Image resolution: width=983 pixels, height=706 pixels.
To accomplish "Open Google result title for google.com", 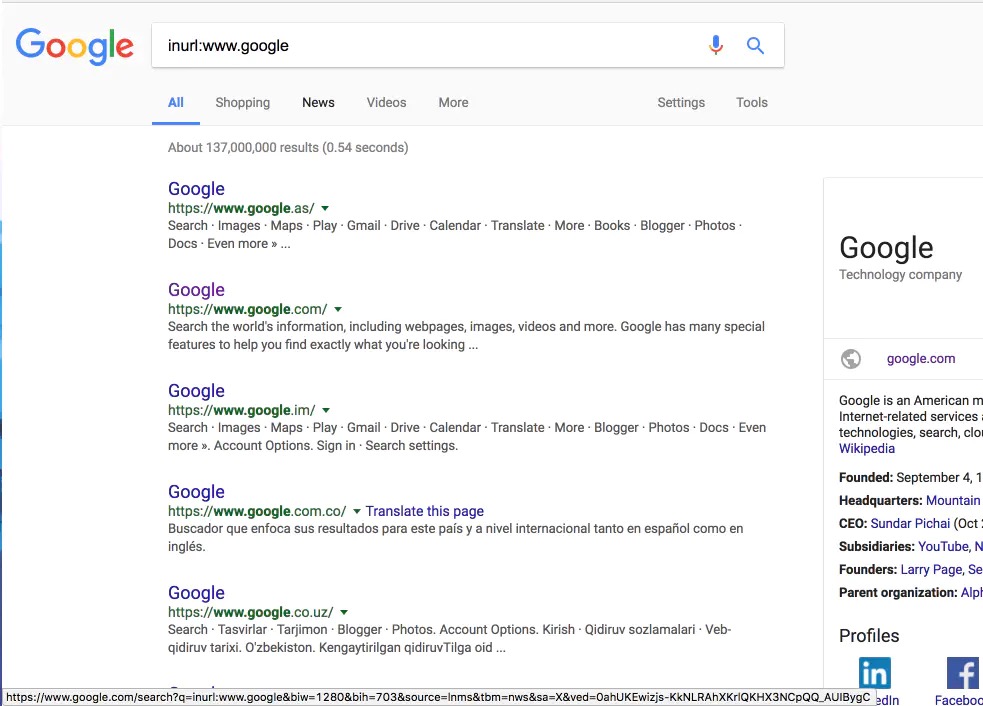I will (x=196, y=290).
